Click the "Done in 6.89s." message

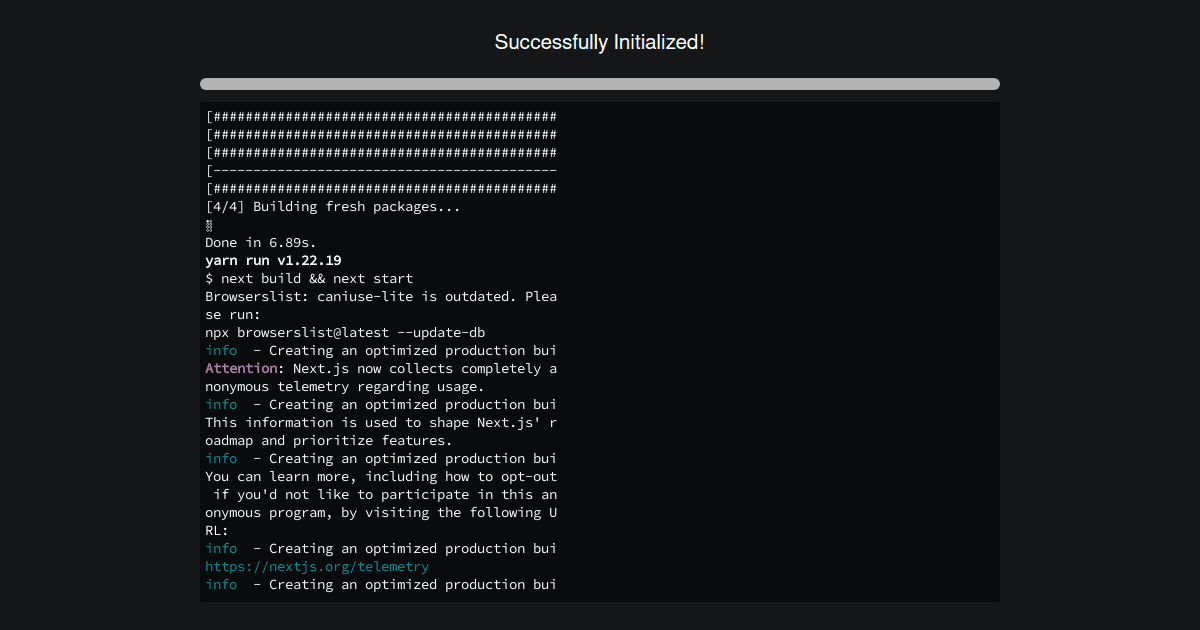click(260, 243)
